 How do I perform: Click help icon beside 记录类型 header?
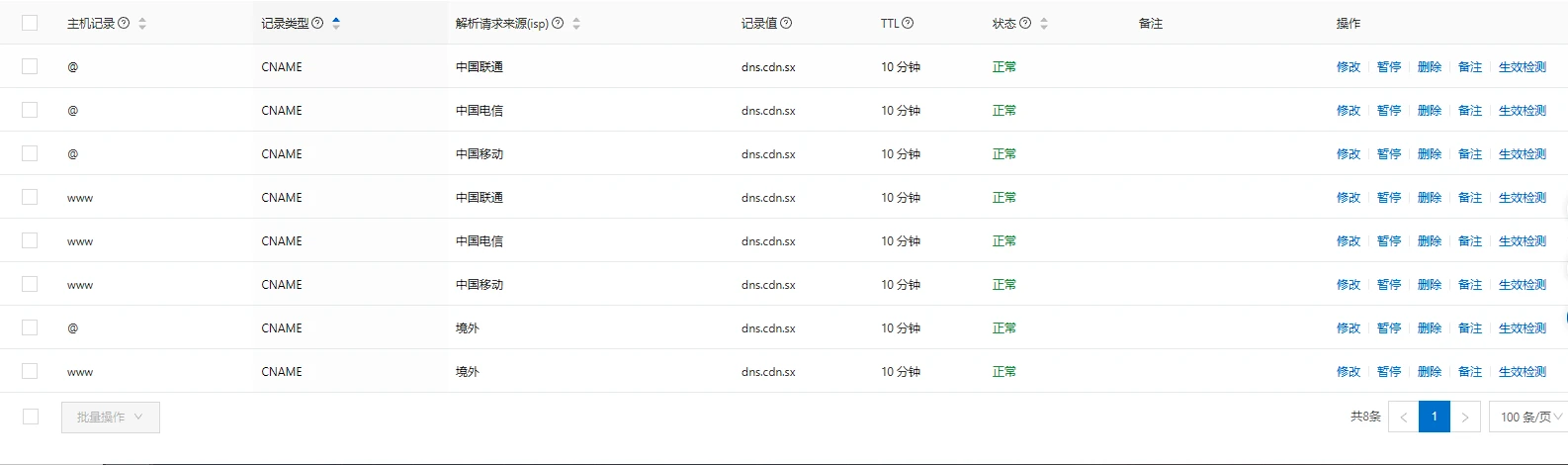[x=317, y=23]
